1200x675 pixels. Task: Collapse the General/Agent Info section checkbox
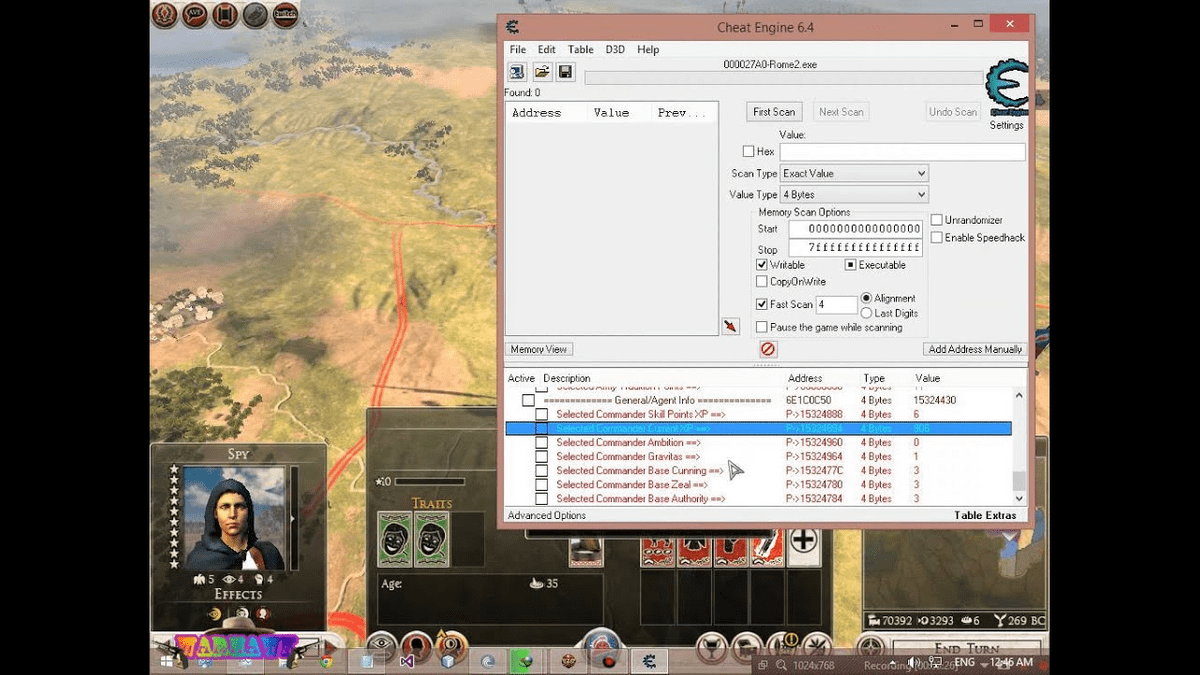527,399
